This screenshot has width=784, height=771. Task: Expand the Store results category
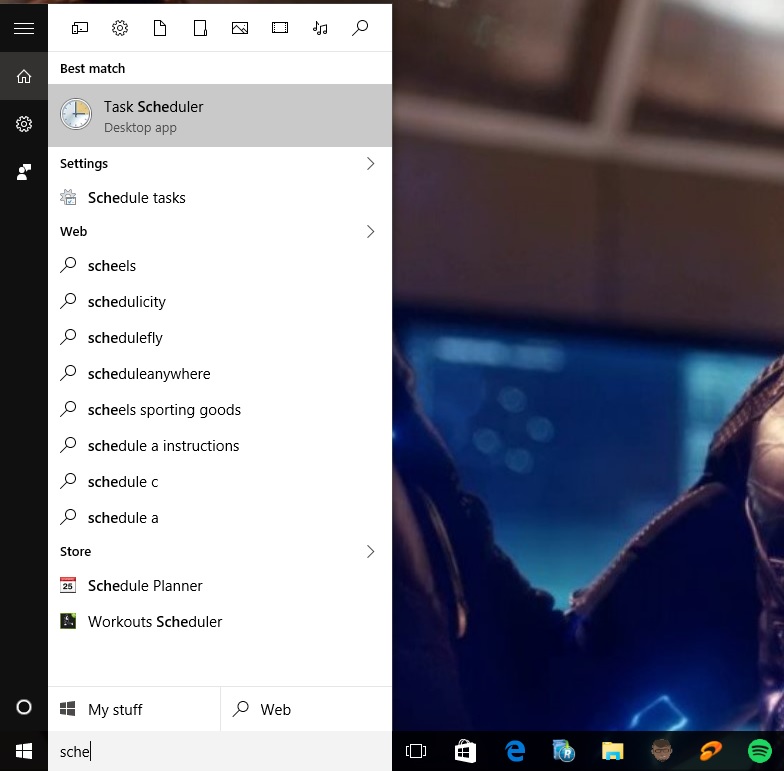pyautogui.click(x=220, y=552)
